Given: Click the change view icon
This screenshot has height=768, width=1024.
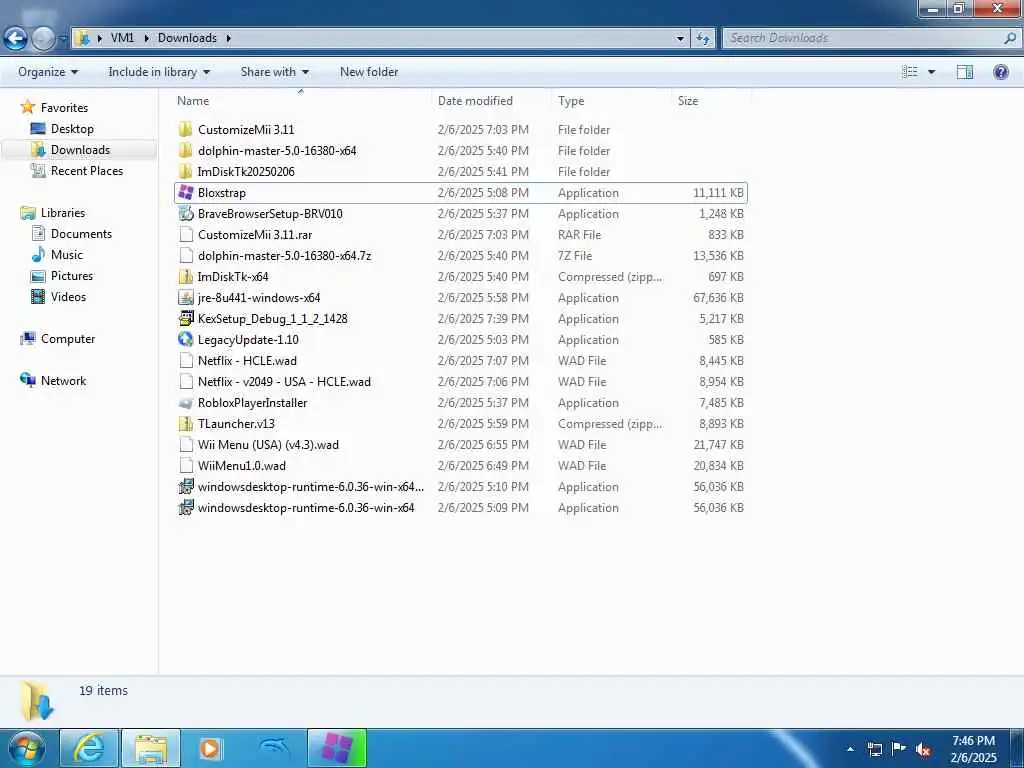Looking at the screenshot, I should pos(910,72).
